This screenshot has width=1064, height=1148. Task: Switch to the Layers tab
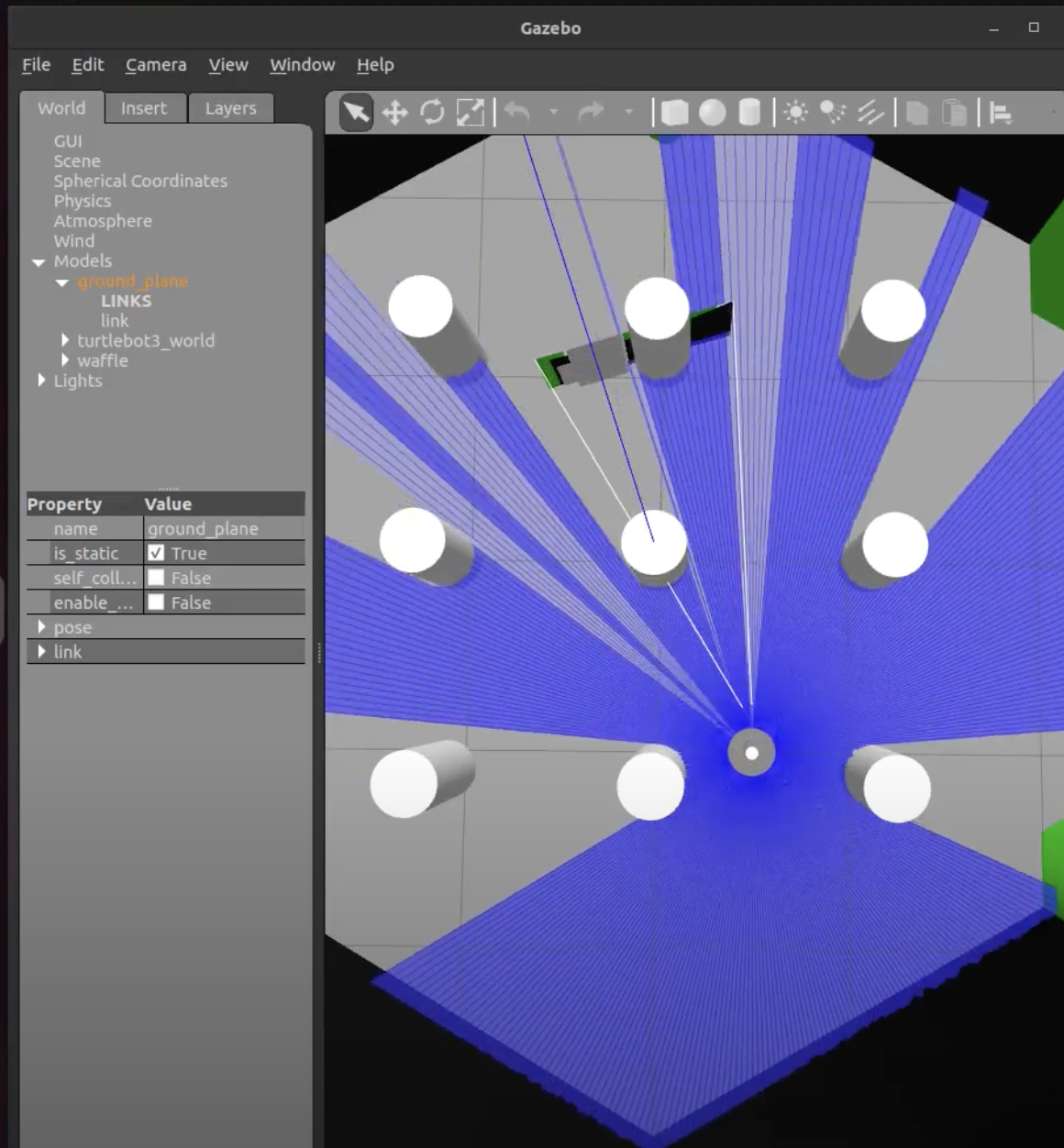click(x=231, y=108)
